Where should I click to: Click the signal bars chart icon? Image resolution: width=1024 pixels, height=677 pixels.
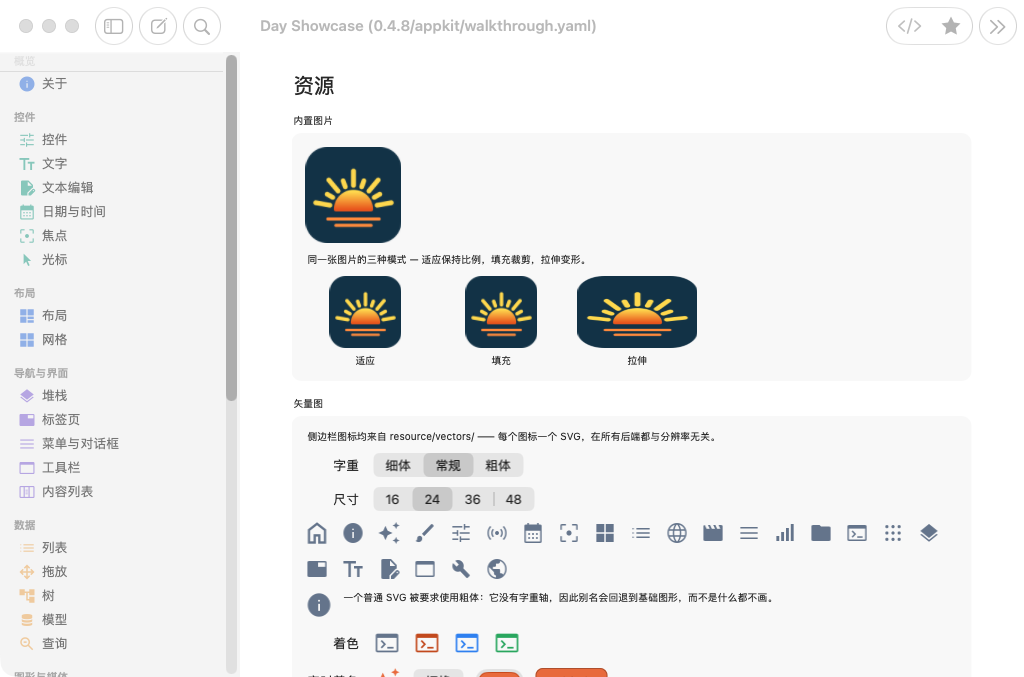(785, 533)
